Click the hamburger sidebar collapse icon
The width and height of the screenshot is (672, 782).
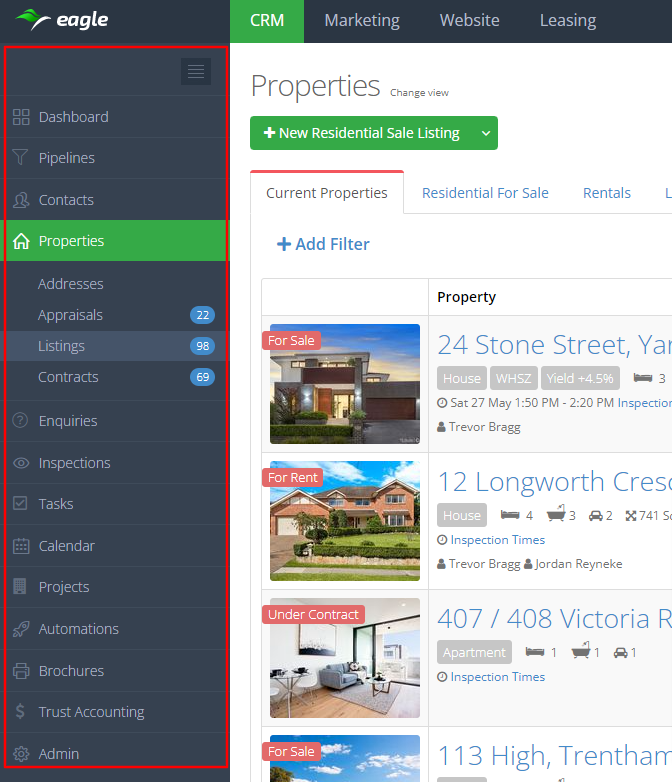tap(196, 71)
